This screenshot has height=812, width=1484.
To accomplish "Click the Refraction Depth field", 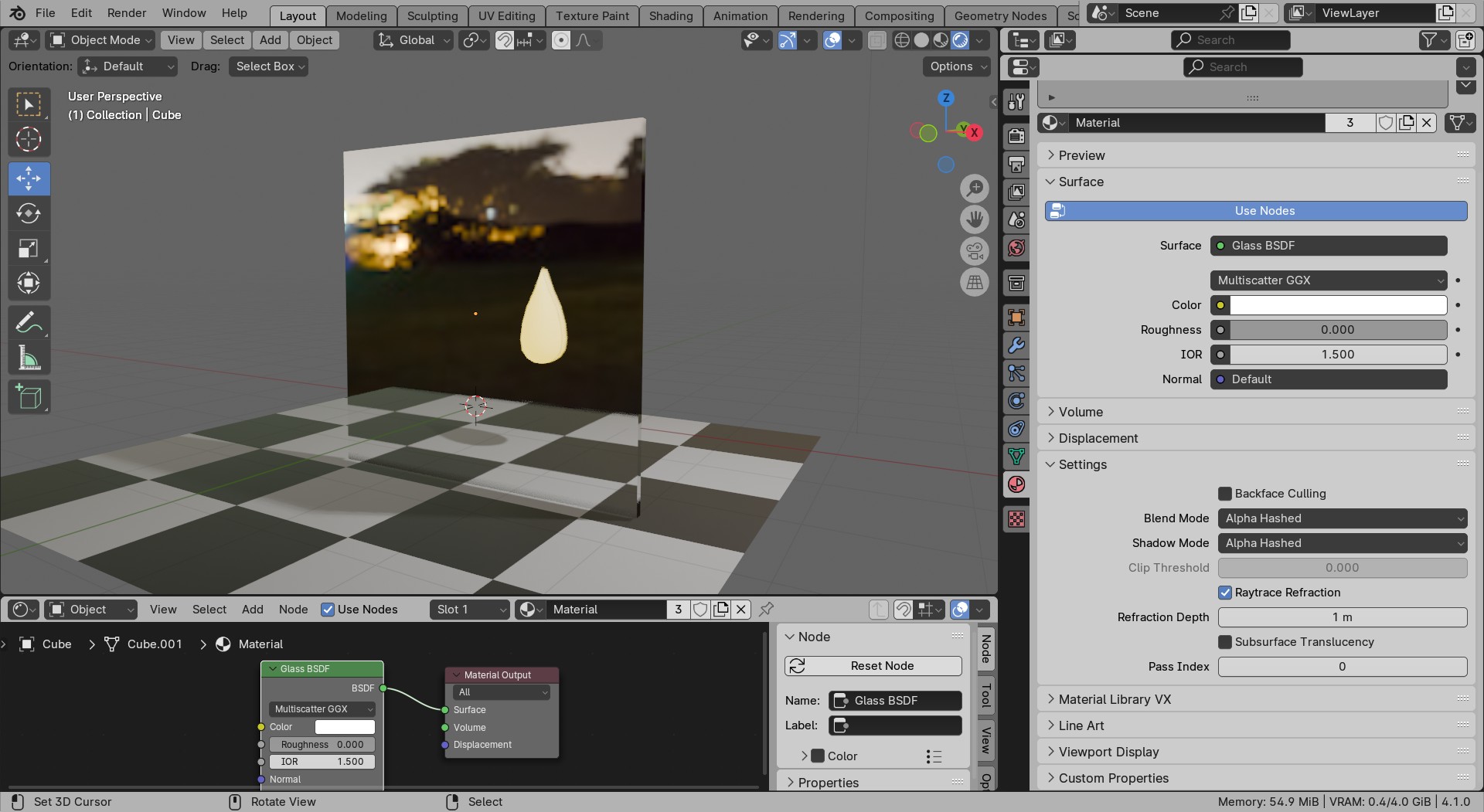I will [1342, 617].
